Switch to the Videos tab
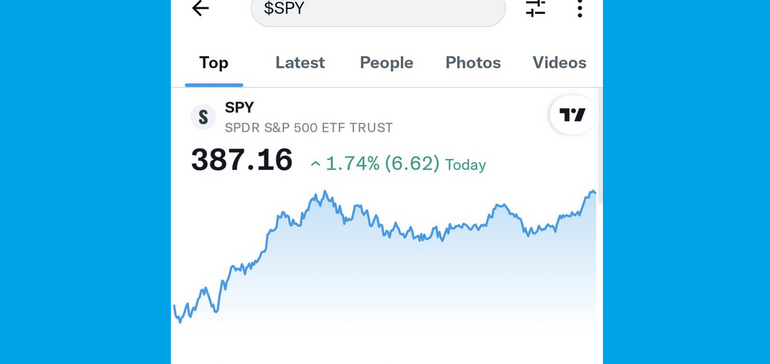Screen dimensions: 770x364 click(559, 63)
